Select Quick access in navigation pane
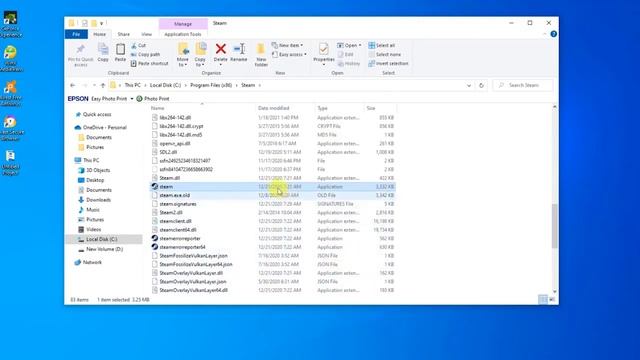 (97, 115)
